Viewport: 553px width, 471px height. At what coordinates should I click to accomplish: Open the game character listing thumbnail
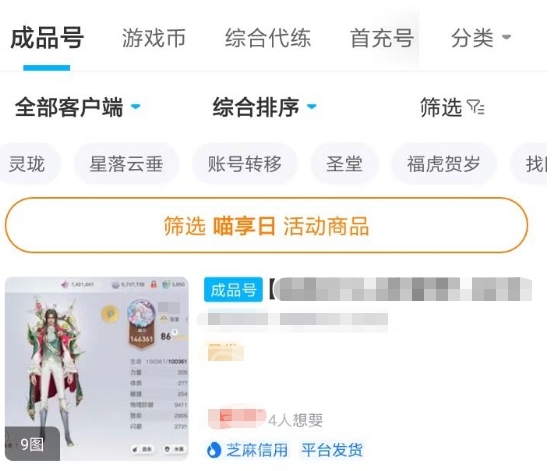[97, 369]
